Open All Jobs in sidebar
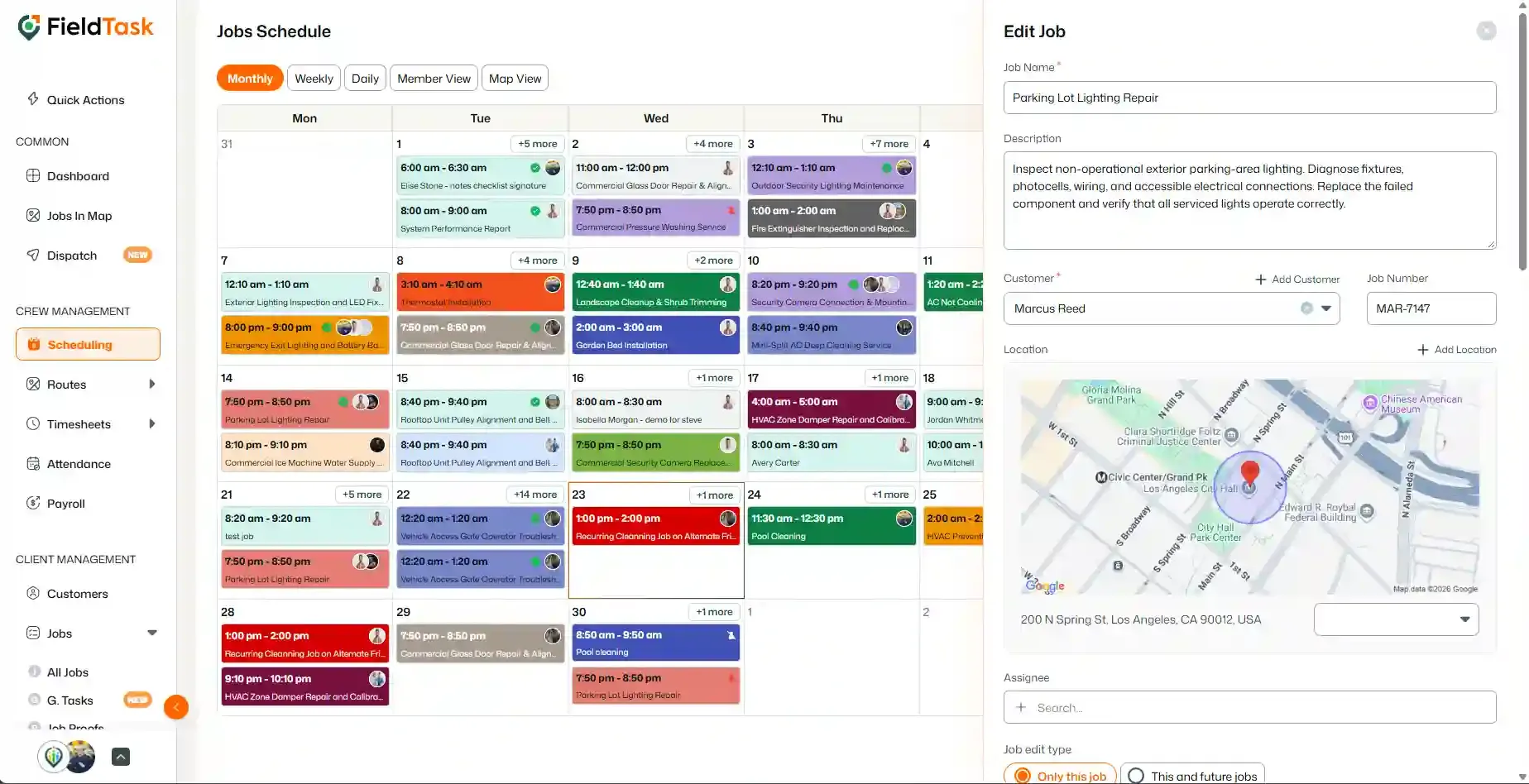Image resolution: width=1529 pixels, height=784 pixels. click(68, 672)
